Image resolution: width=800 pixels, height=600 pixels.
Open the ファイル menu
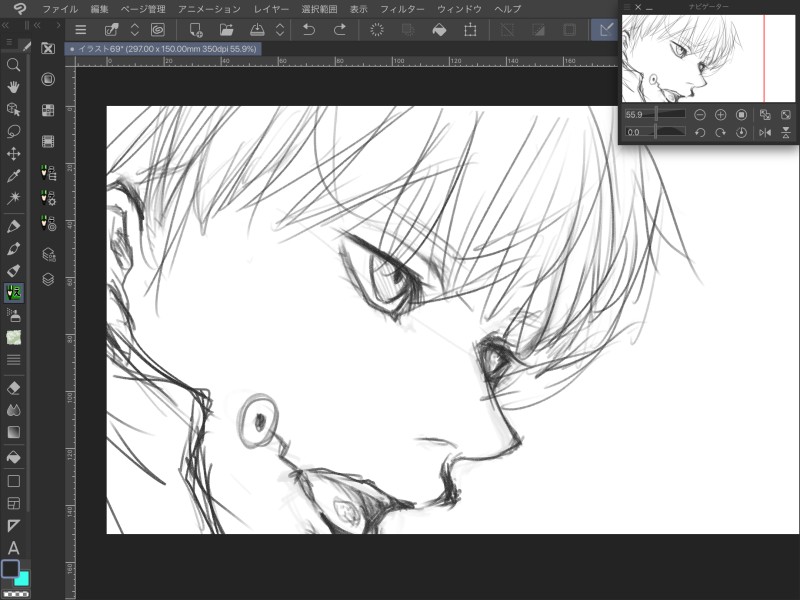tap(60, 9)
